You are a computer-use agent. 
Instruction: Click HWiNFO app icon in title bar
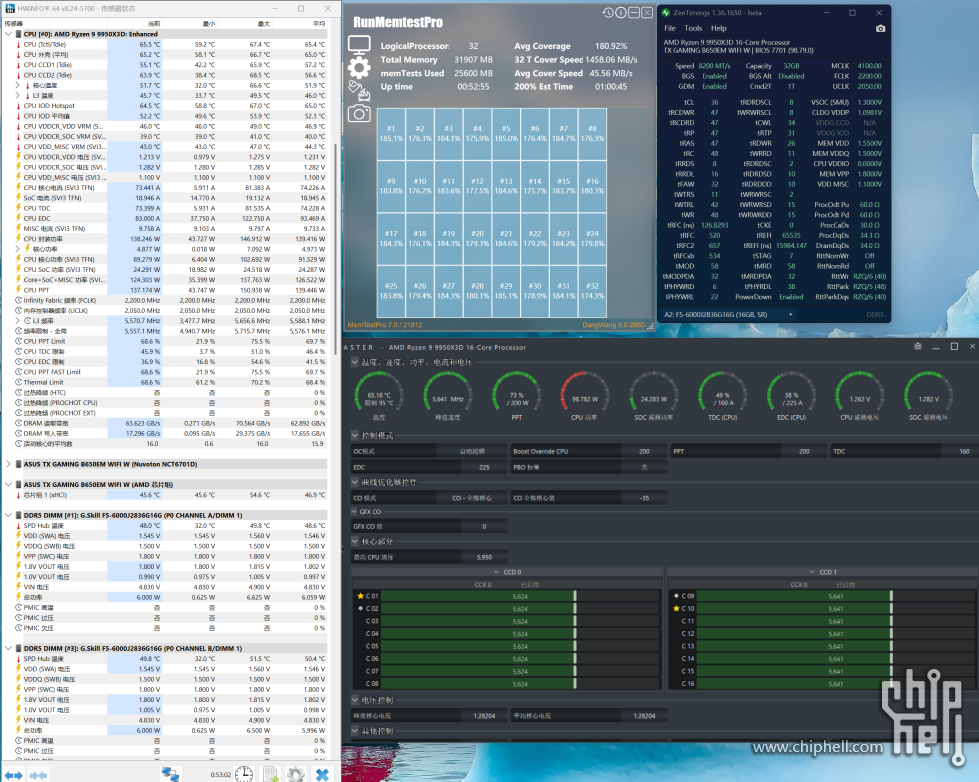click(x=10, y=9)
